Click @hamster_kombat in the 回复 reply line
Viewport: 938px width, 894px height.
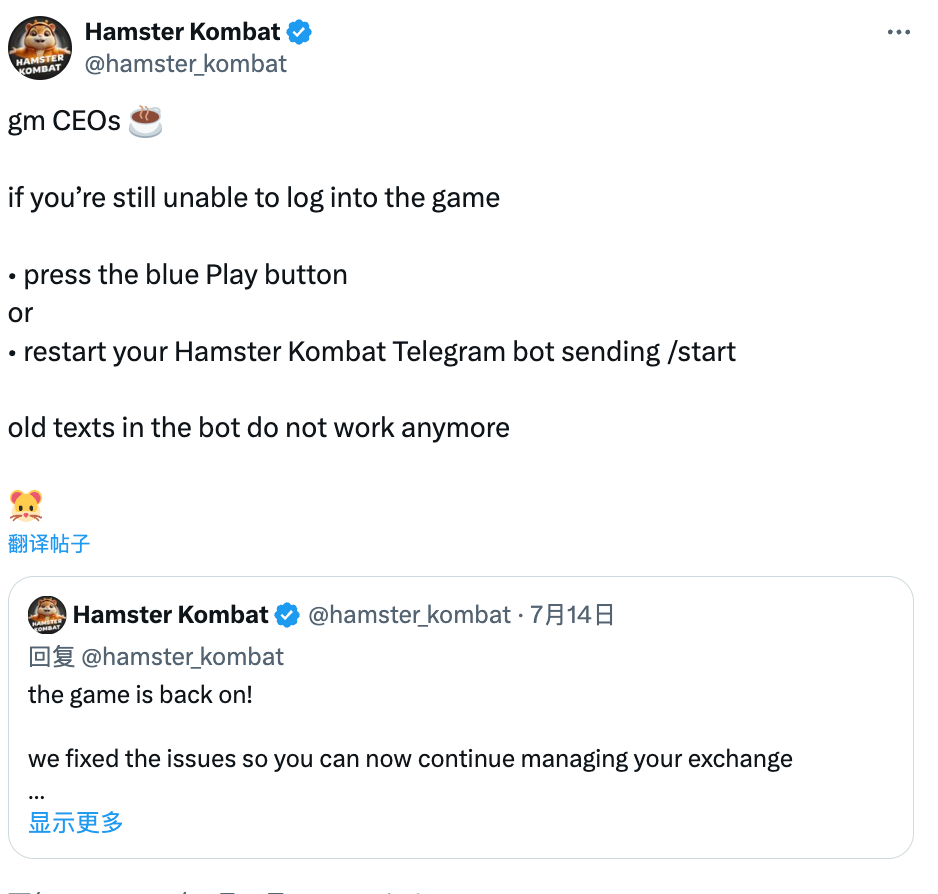182,656
